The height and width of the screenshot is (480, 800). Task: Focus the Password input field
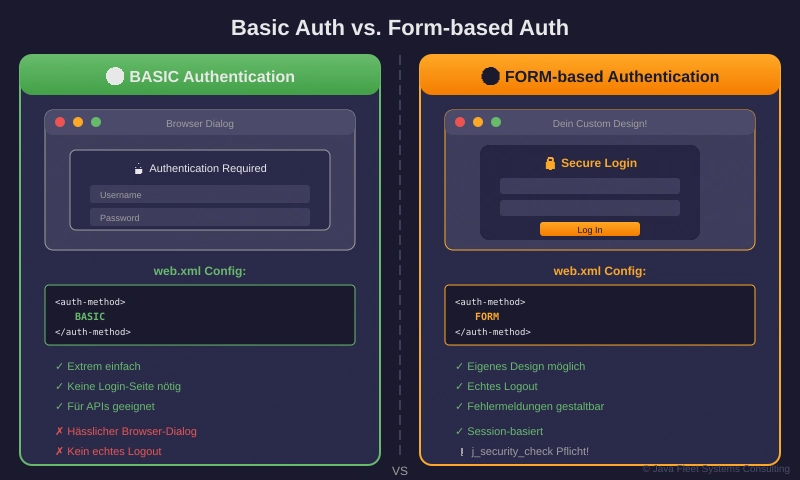pos(200,217)
